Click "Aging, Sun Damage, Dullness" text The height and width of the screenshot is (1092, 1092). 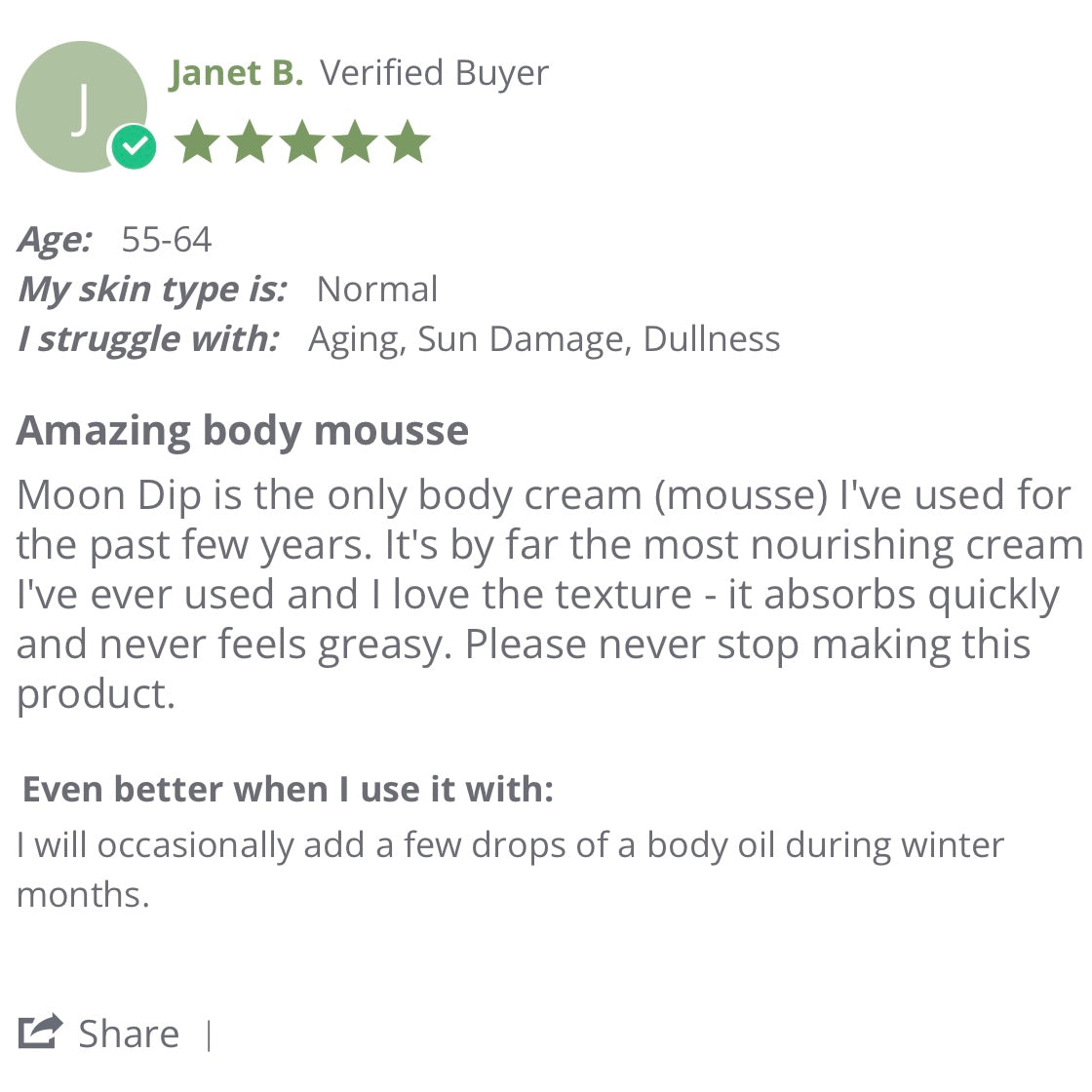click(544, 339)
